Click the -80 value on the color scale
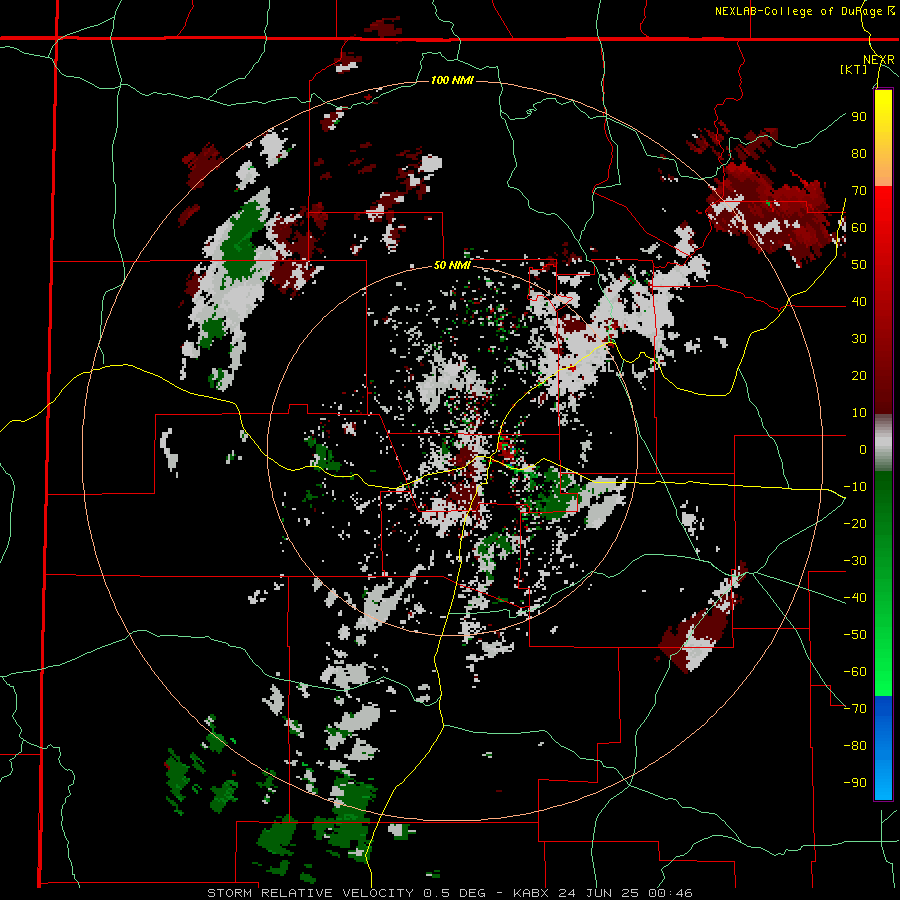Viewport: 900px width, 900px height. click(855, 746)
